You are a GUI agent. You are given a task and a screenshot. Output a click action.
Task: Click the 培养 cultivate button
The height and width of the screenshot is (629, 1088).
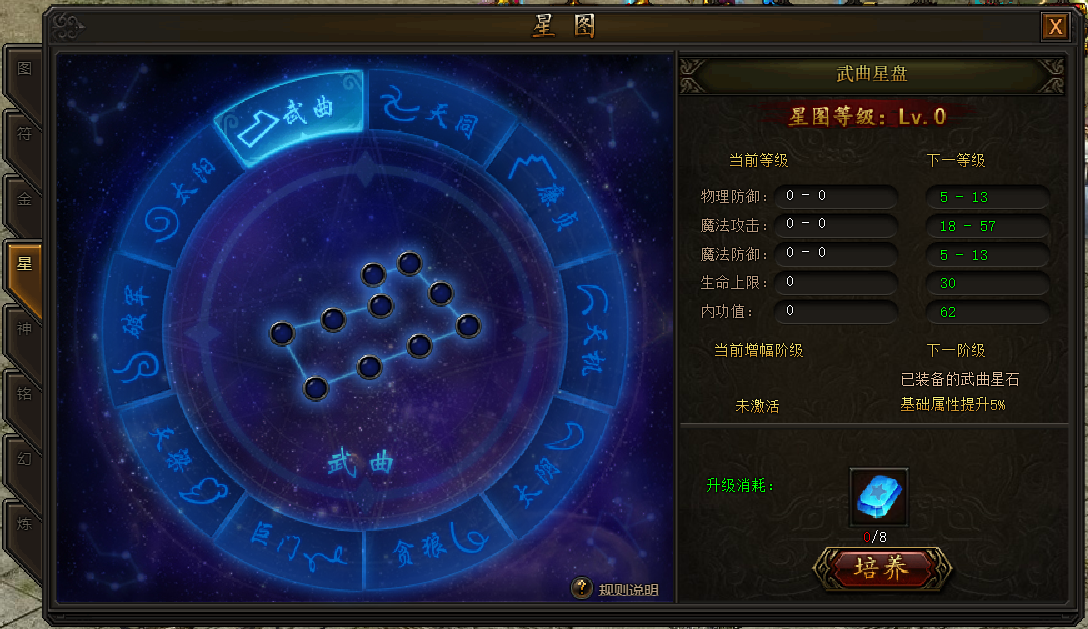click(x=881, y=569)
